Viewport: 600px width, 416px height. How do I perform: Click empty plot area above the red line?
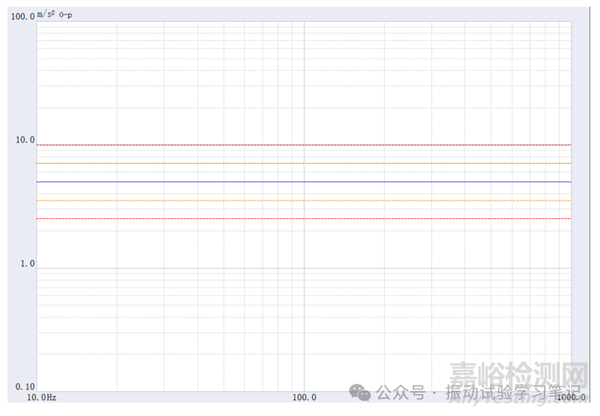(x=200, y=80)
